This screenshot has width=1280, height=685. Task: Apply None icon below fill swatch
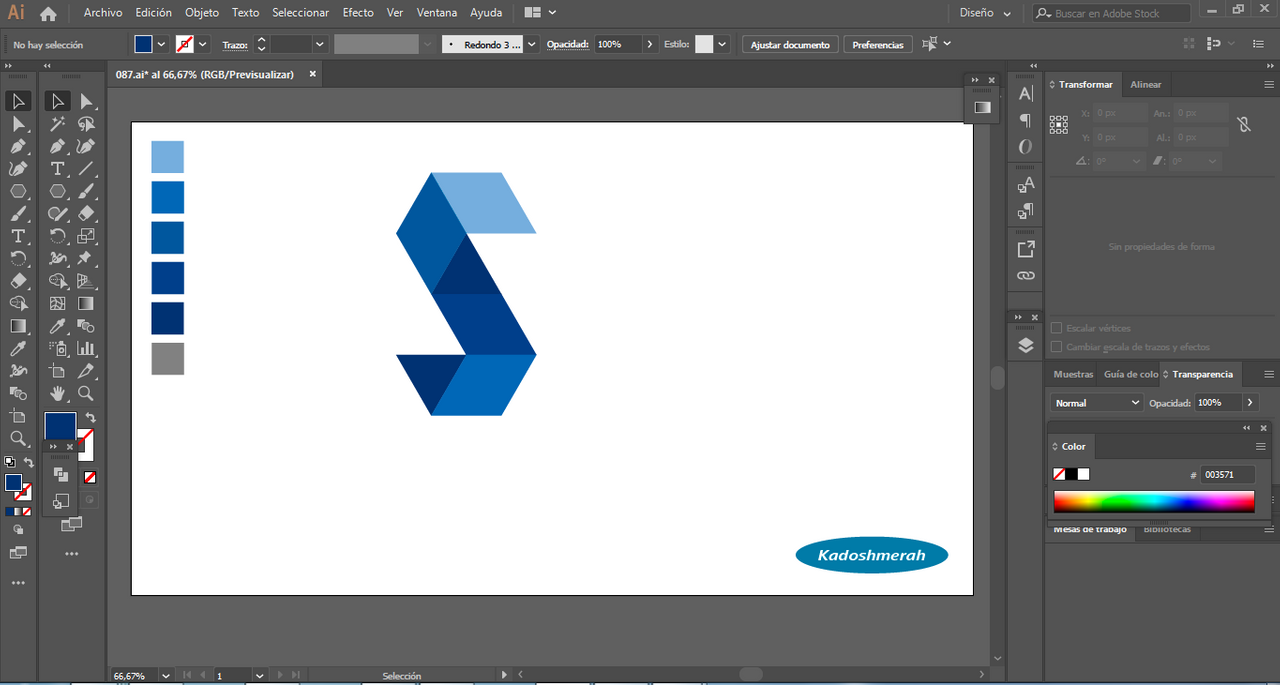click(90, 477)
